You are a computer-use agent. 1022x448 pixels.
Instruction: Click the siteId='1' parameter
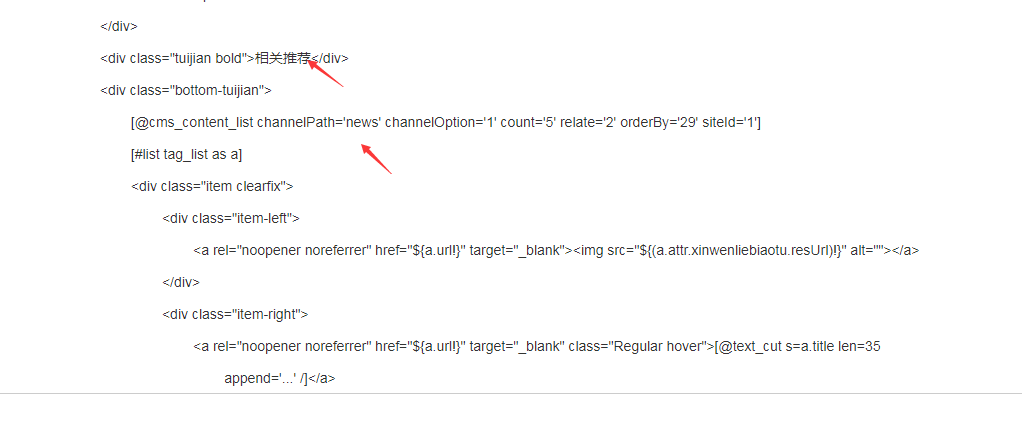(x=735, y=122)
